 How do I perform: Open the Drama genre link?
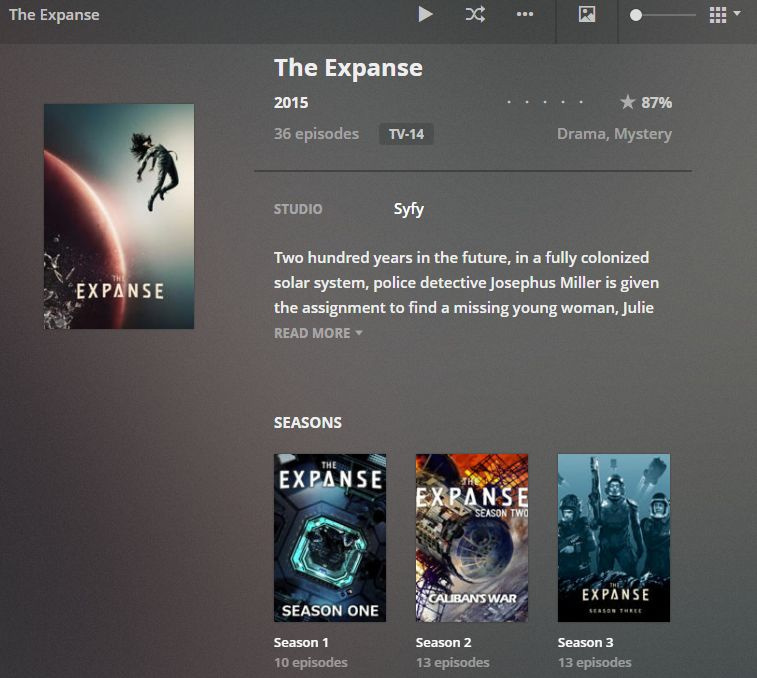(583, 134)
